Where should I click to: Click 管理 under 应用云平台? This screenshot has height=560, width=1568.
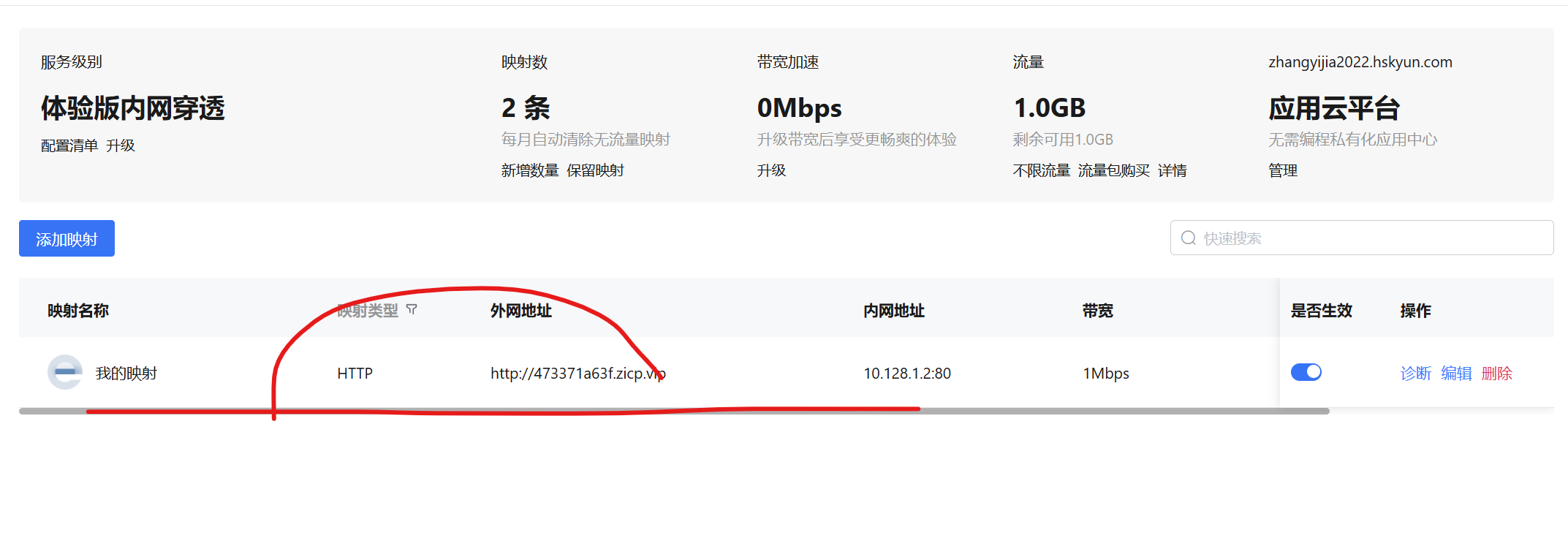point(1283,170)
